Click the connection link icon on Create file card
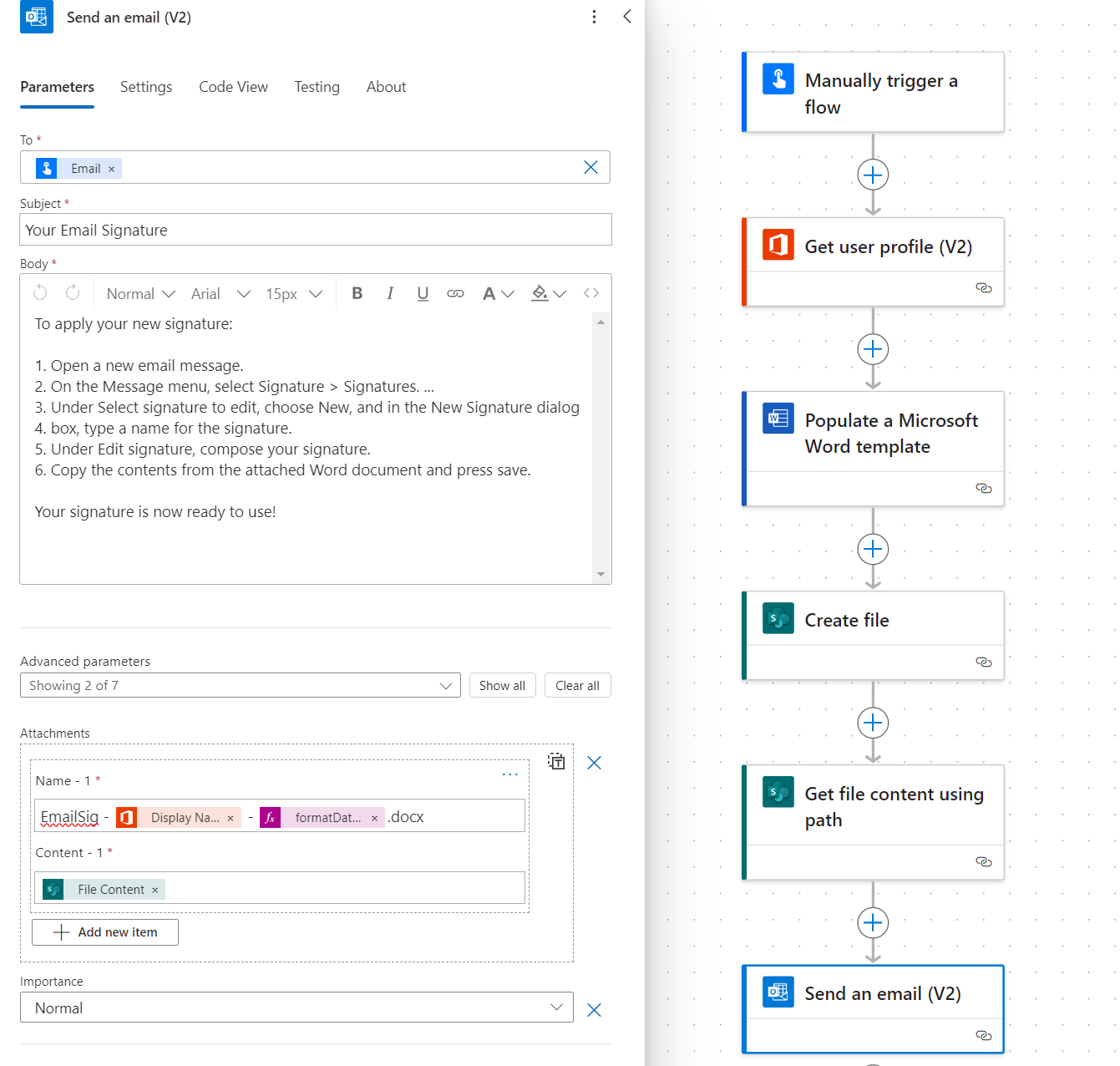This screenshot has height=1066, width=1120. (984, 662)
